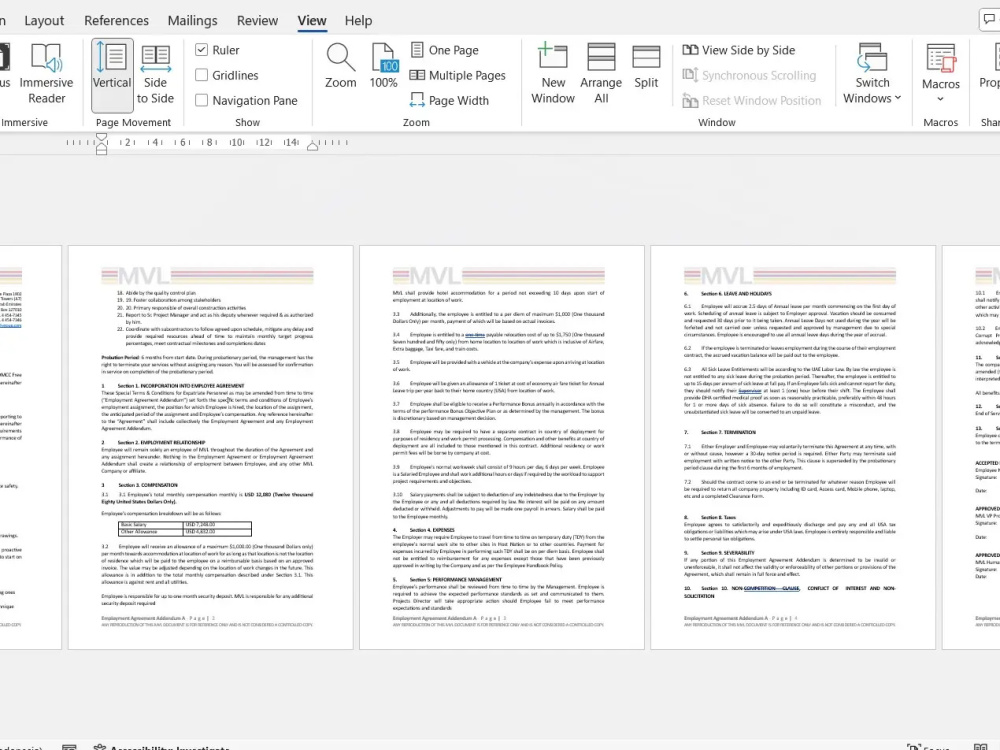
Task: Click the 'Section 4. EXPENSES' heading
Action: [x=432, y=530]
